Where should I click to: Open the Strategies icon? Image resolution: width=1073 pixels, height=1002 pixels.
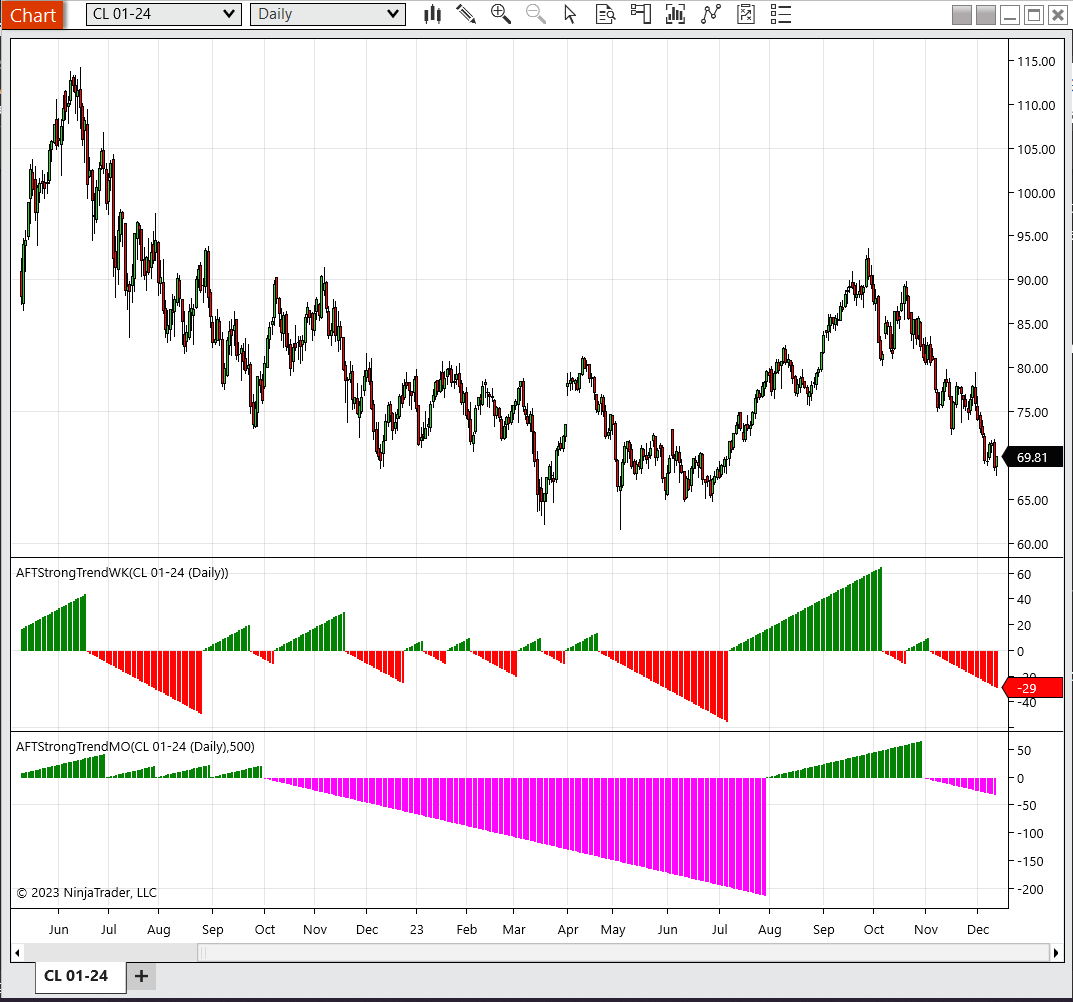pyautogui.click(x=746, y=14)
